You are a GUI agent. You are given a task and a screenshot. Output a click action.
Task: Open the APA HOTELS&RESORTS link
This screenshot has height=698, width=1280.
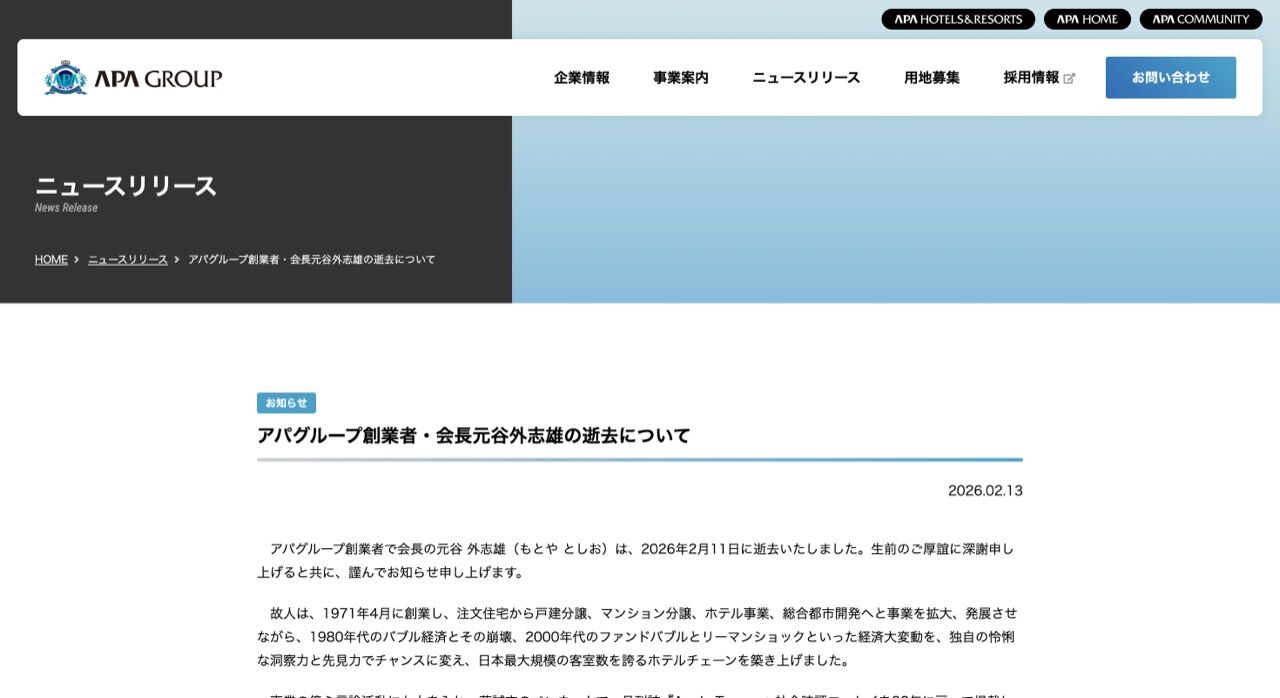pyautogui.click(x=958, y=19)
